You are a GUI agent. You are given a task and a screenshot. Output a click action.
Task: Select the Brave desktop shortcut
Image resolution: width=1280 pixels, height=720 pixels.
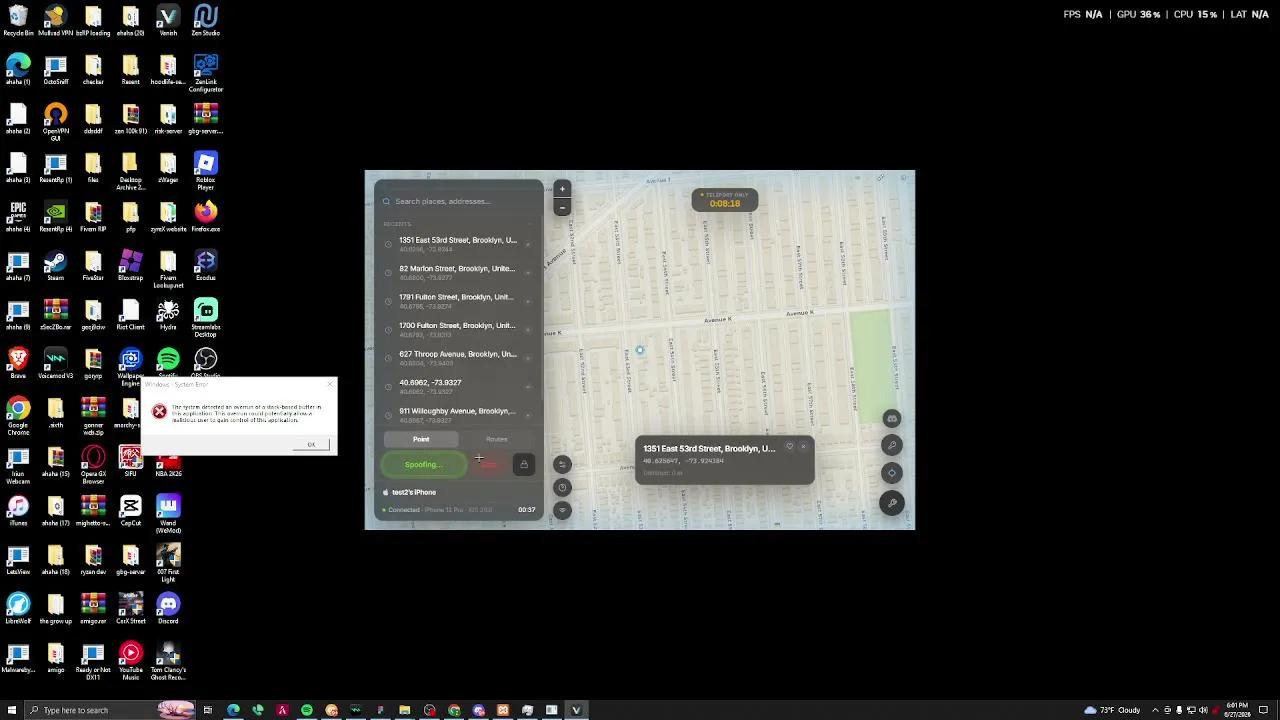click(x=18, y=363)
